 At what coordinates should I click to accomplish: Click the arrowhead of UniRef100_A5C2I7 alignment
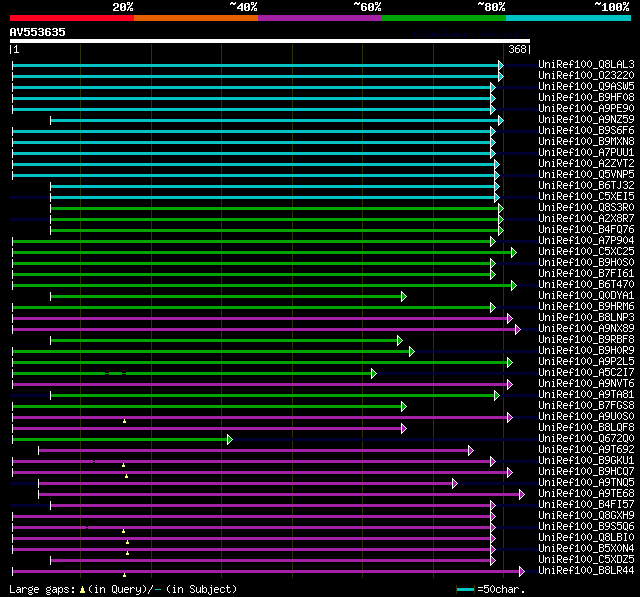point(373,373)
